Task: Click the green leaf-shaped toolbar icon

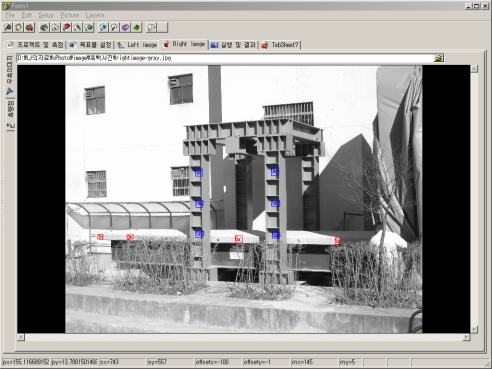Action: click(137, 27)
